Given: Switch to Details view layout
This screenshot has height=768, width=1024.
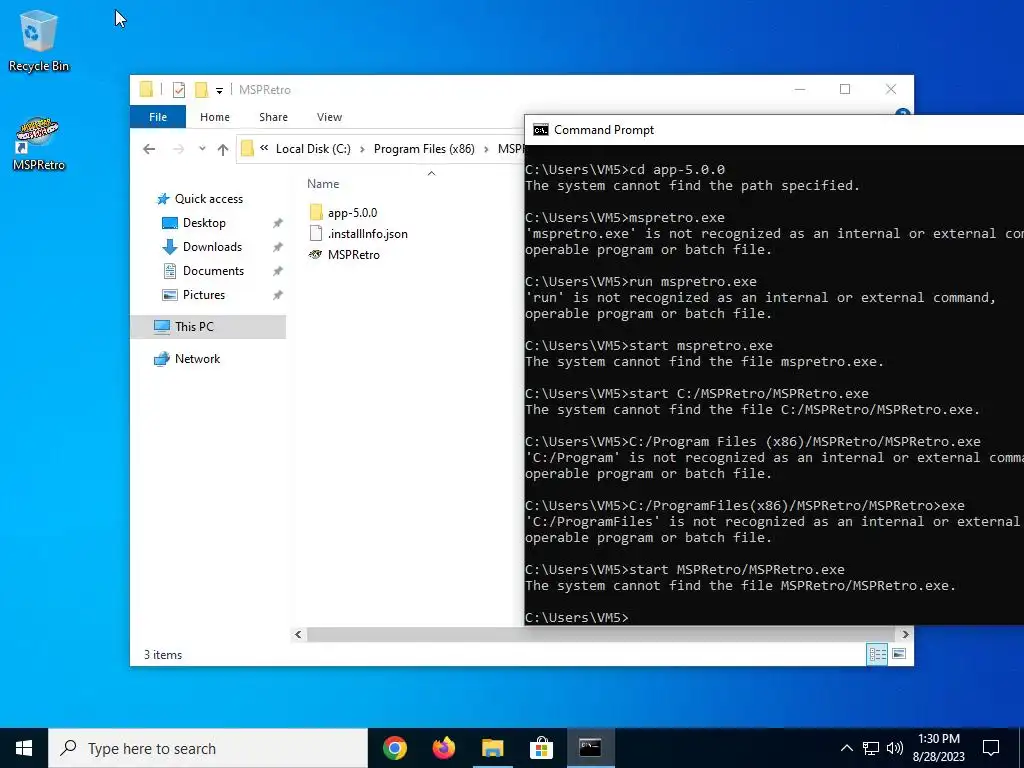Looking at the screenshot, I should (877, 654).
